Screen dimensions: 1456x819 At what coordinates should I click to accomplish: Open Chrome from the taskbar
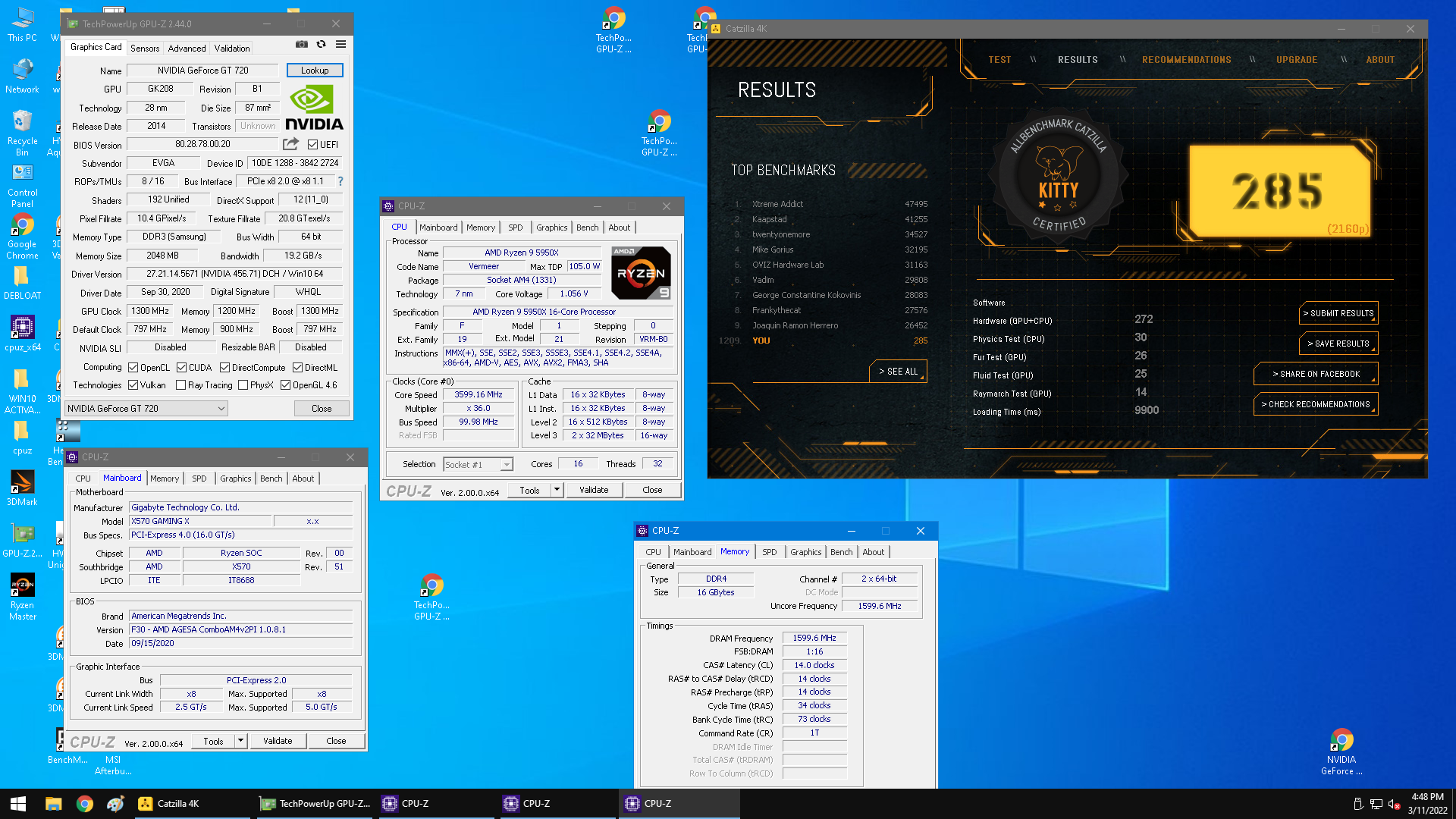click(x=85, y=804)
